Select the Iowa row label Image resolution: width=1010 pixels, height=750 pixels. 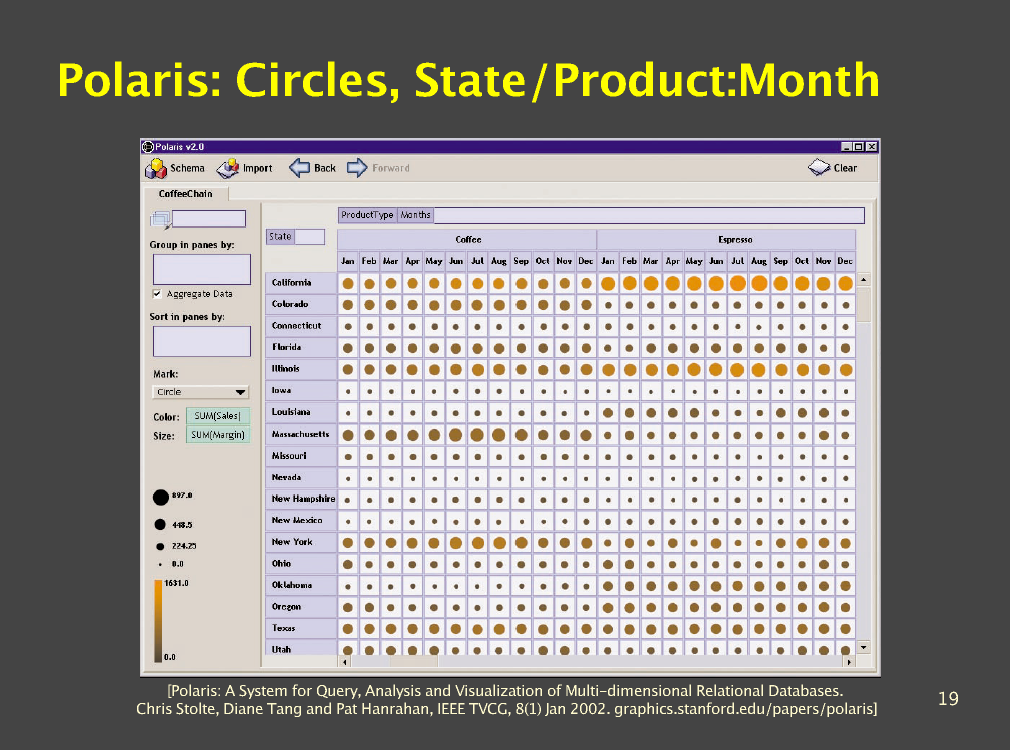click(x=301, y=390)
